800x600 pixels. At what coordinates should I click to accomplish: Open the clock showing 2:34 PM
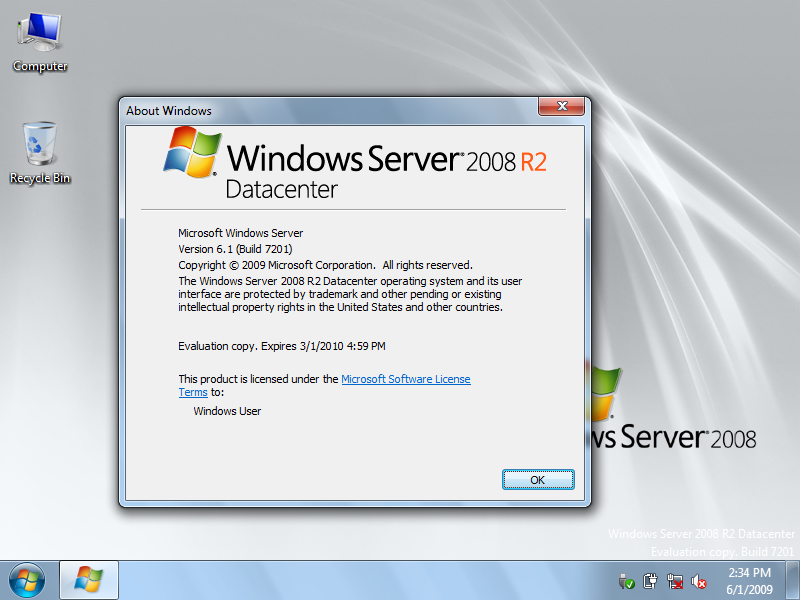tap(749, 581)
